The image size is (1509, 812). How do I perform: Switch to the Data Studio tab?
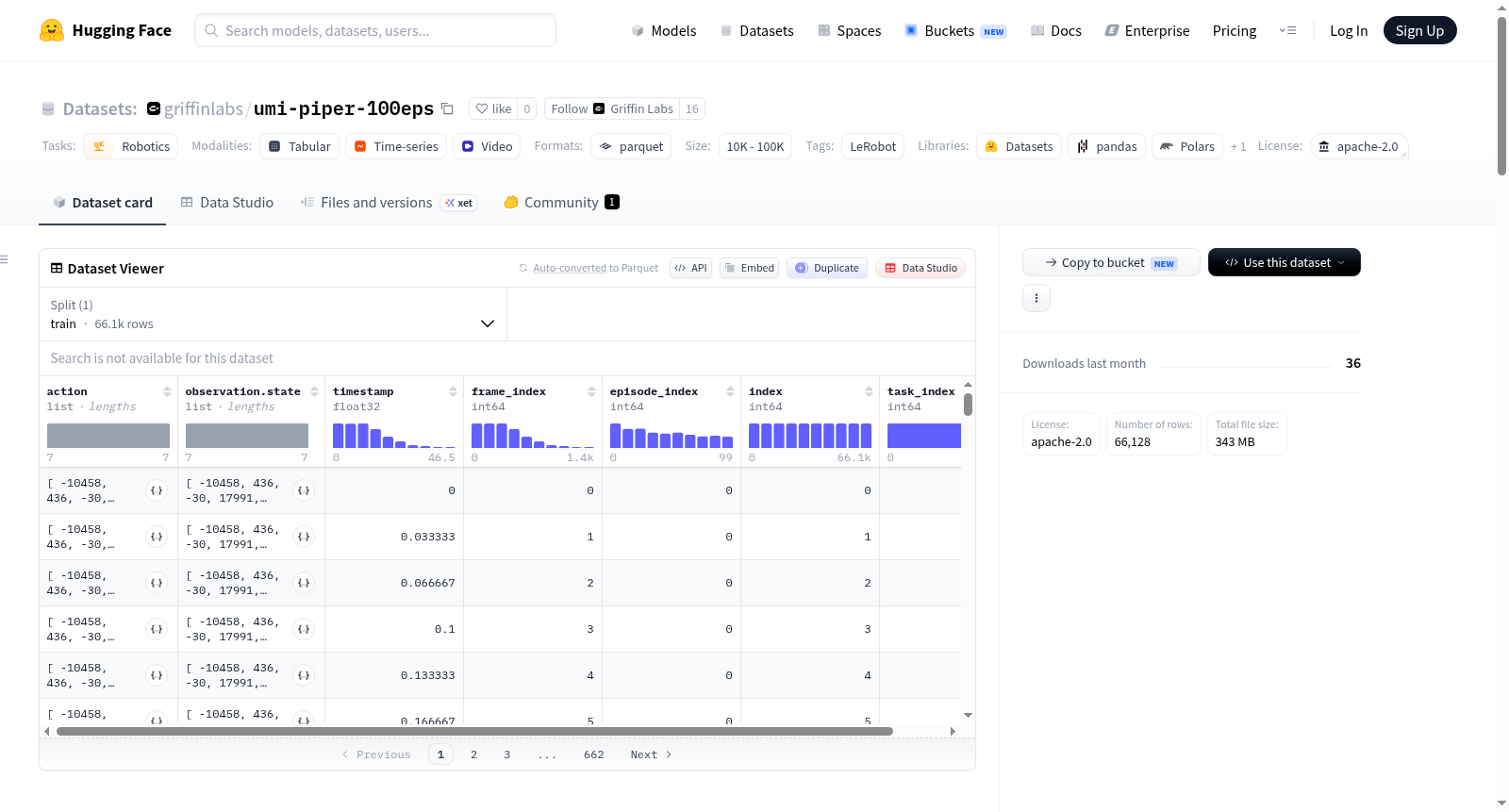coord(227,202)
